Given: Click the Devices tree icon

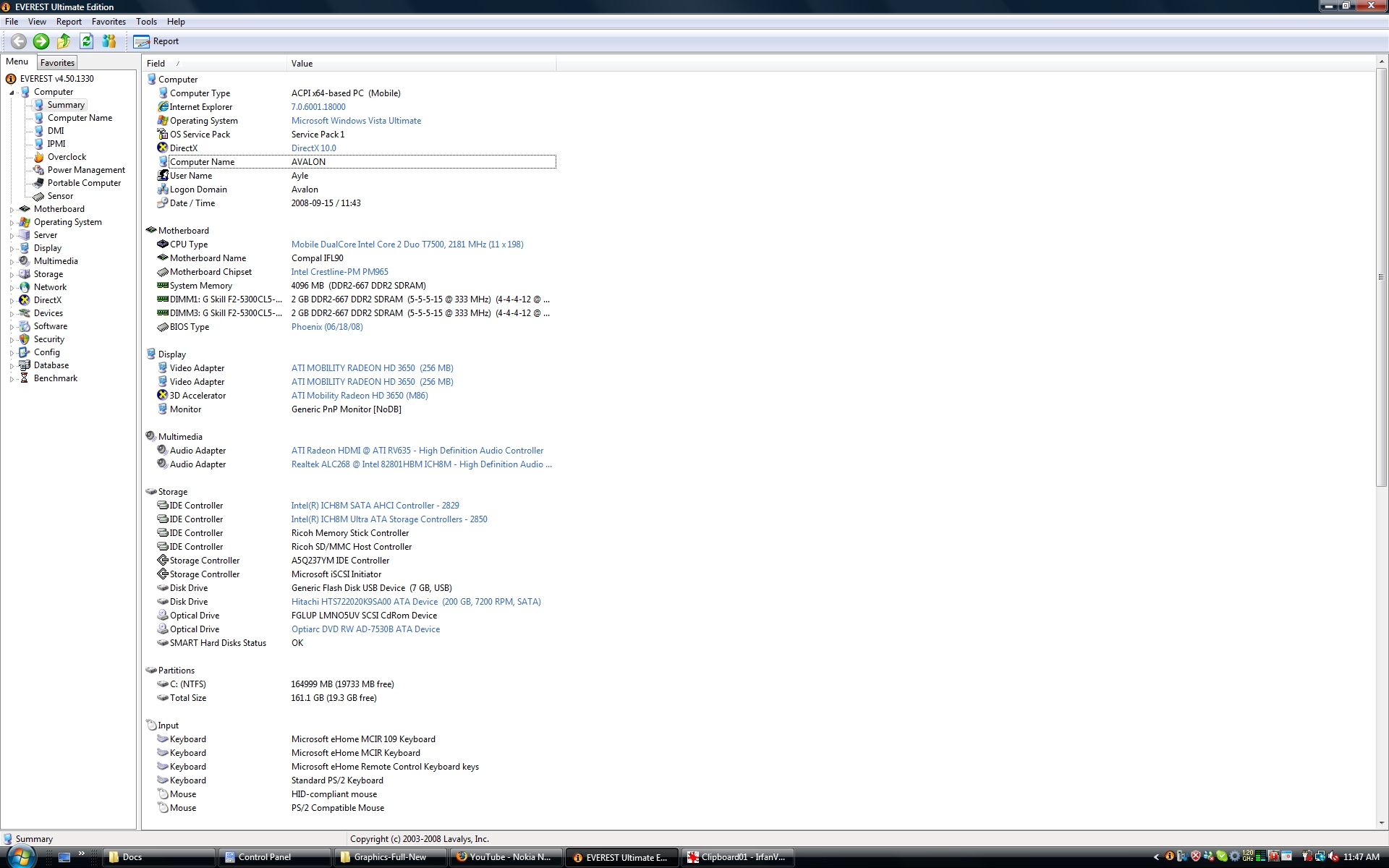Looking at the screenshot, I should tap(25, 313).
